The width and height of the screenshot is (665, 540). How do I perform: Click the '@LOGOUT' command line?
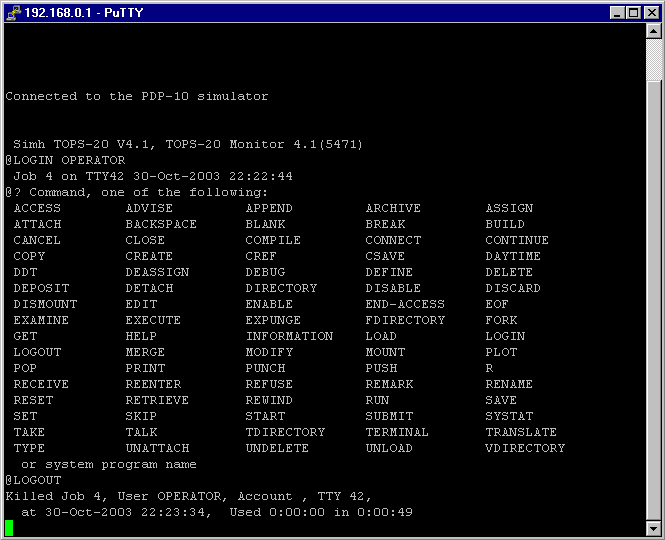point(33,480)
